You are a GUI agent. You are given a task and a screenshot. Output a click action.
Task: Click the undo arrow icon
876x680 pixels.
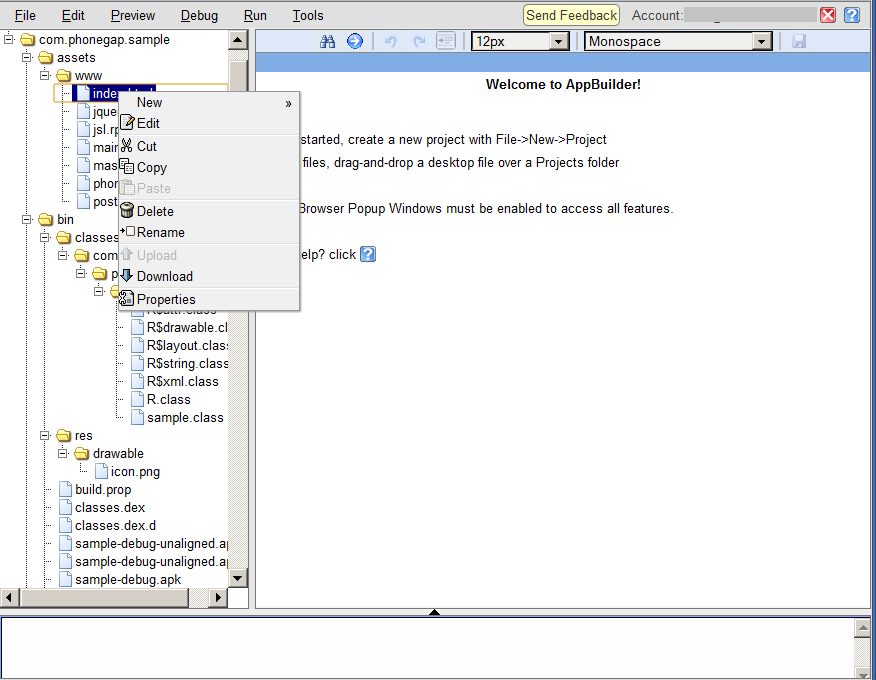(391, 41)
